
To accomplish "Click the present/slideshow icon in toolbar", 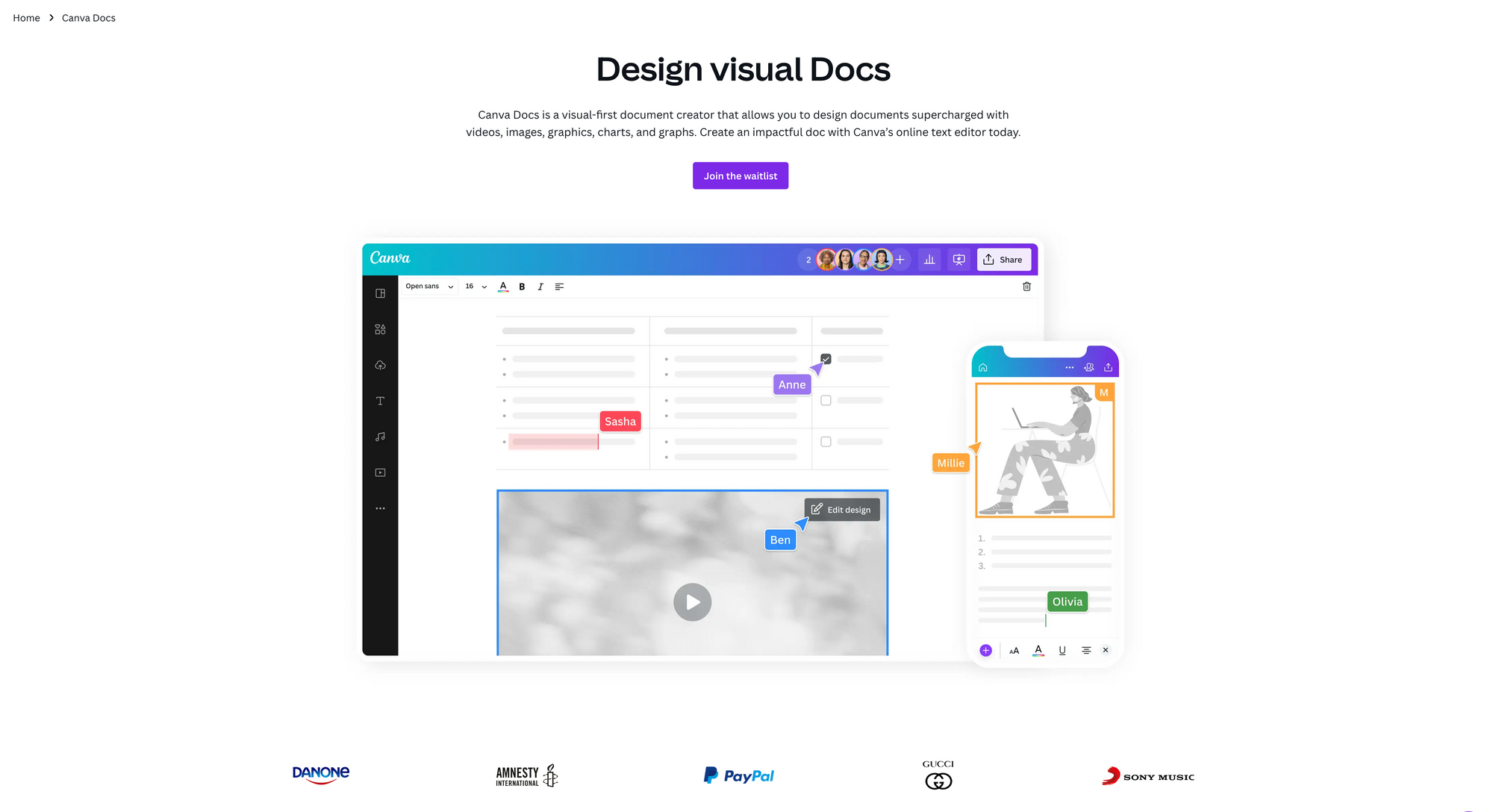I will [x=957, y=260].
